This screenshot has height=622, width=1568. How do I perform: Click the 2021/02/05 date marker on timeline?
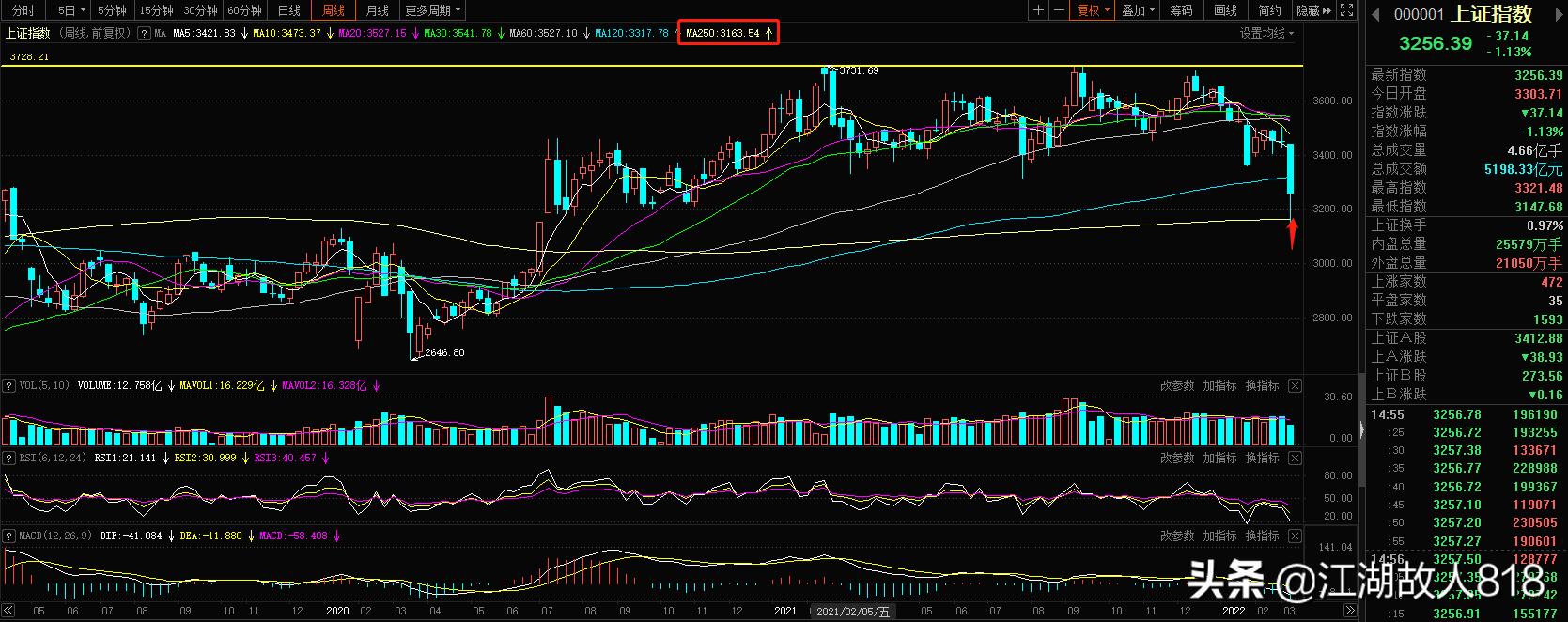tap(853, 612)
